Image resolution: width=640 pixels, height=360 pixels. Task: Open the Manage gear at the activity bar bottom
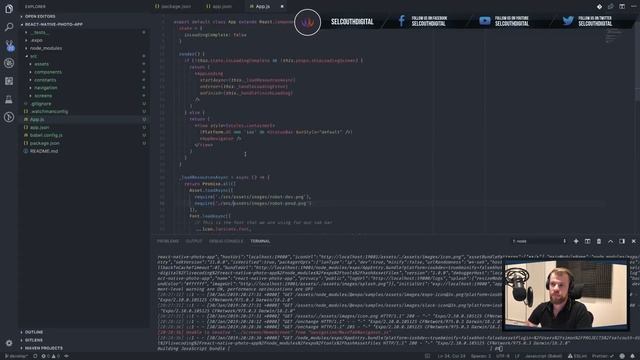(9, 343)
